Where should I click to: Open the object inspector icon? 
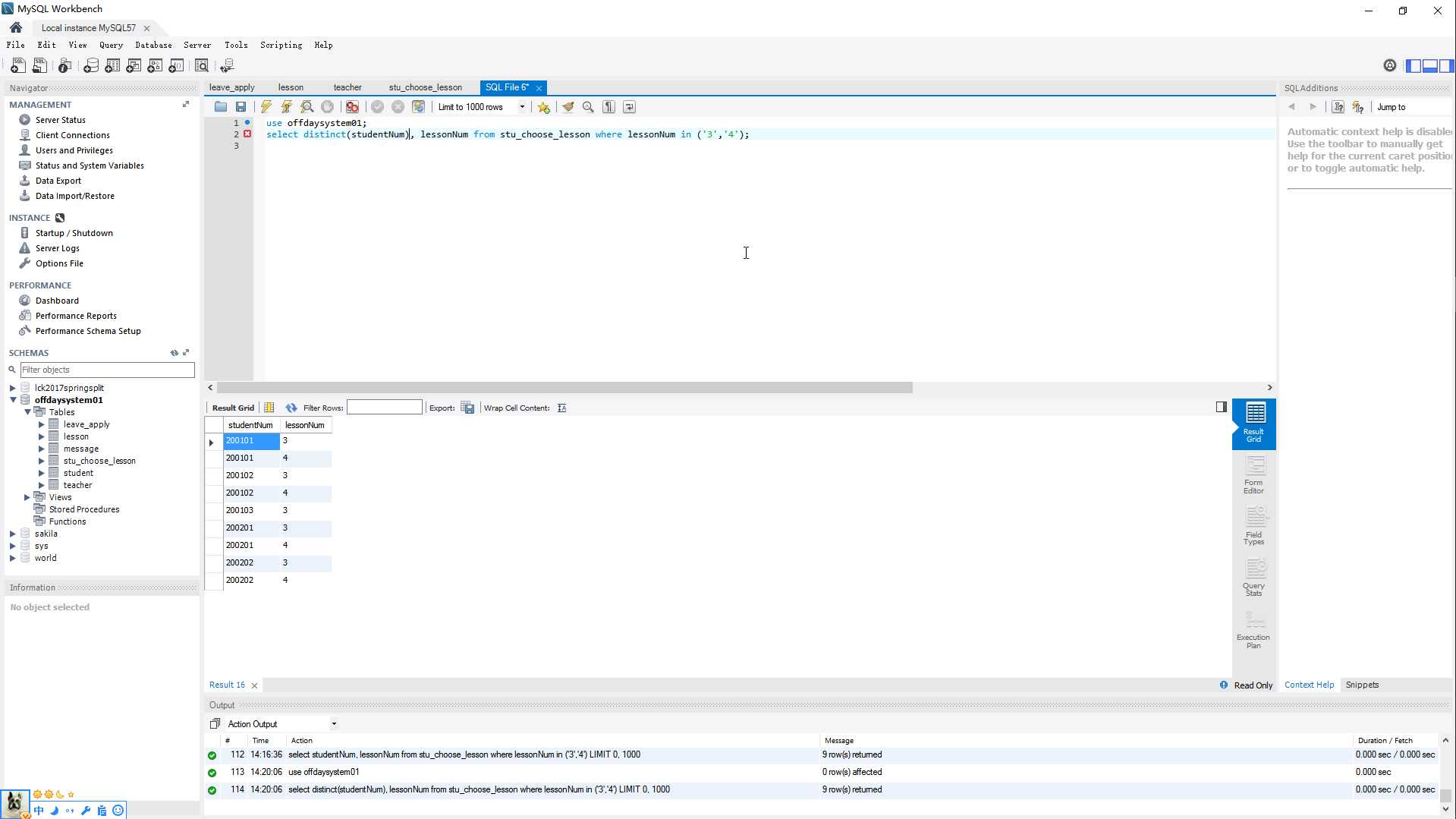pos(65,66)
